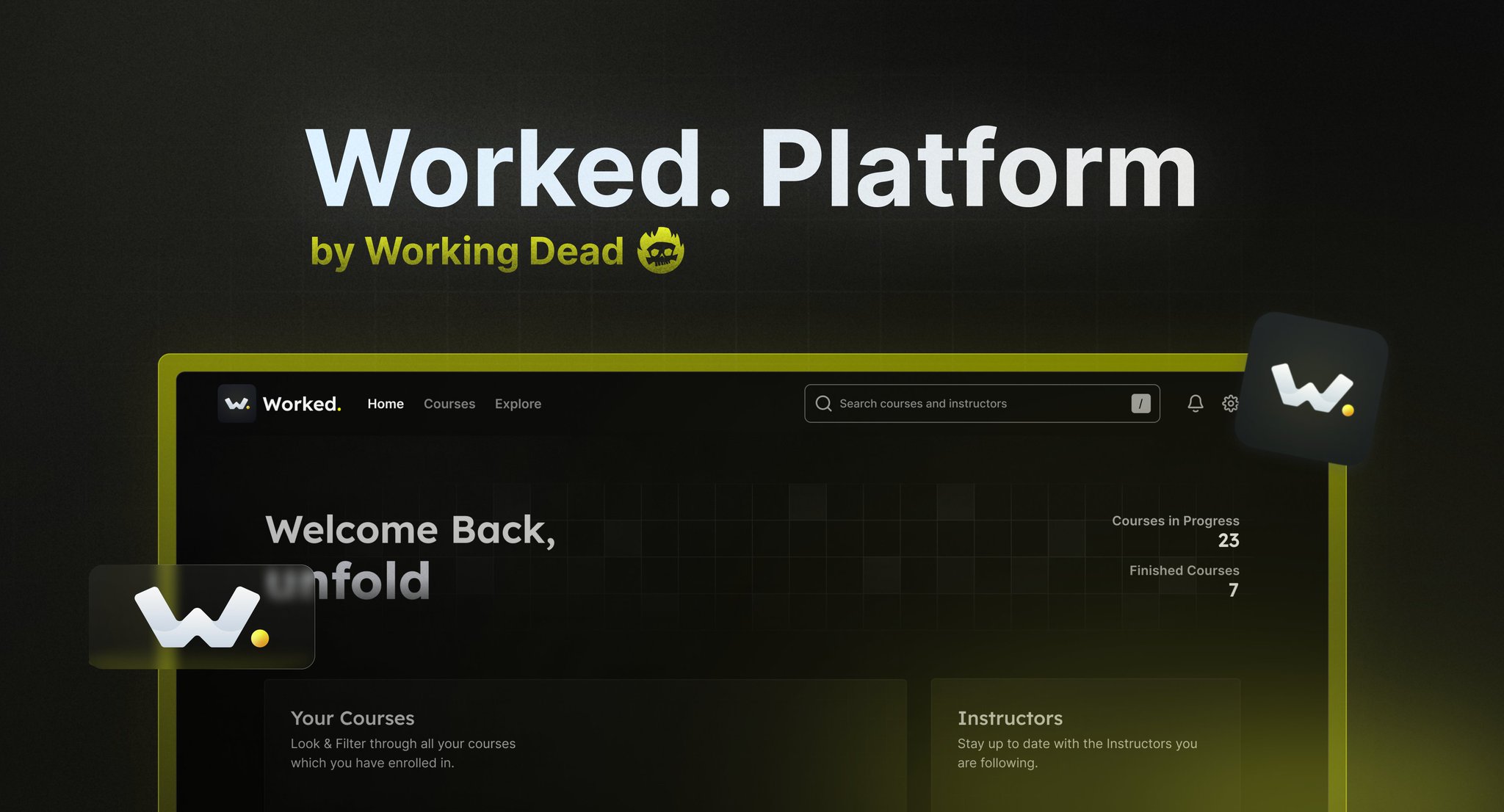Click the Worked. logo icon in navbar
Screen dimensions: 1504x812
point(236,403)
